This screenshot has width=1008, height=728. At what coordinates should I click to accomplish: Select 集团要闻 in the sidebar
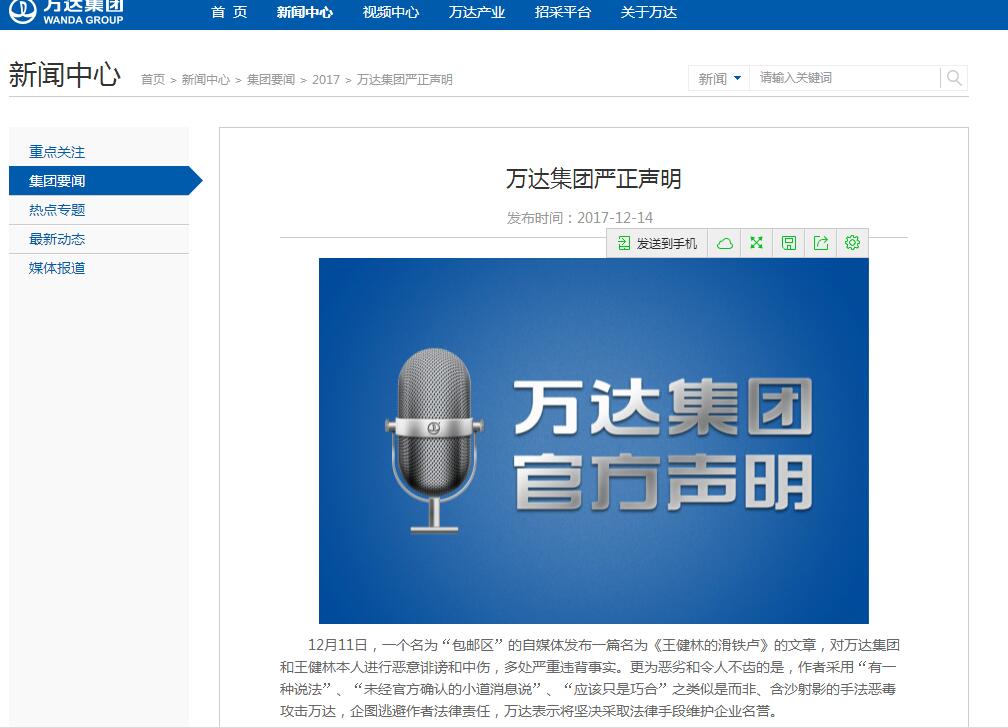click(x=103, y=181)
